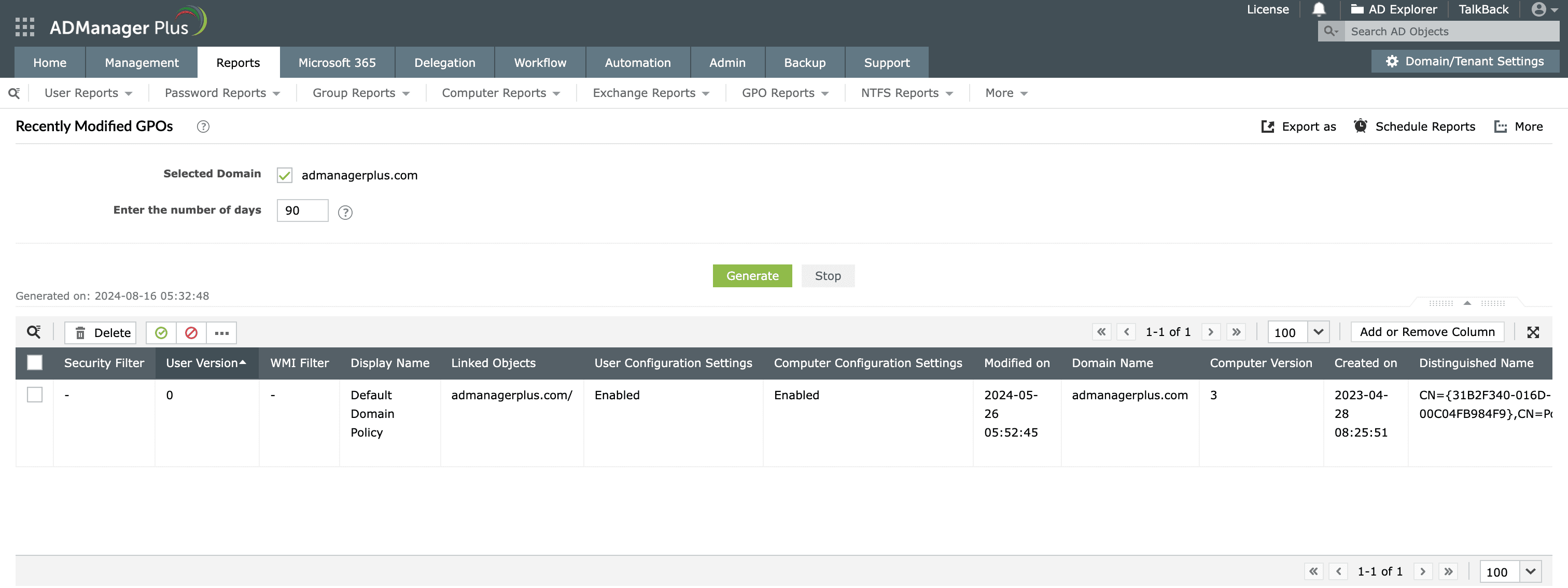
Task: Select the Default Domain Policy row checkbox
Action: pos(35,395)
